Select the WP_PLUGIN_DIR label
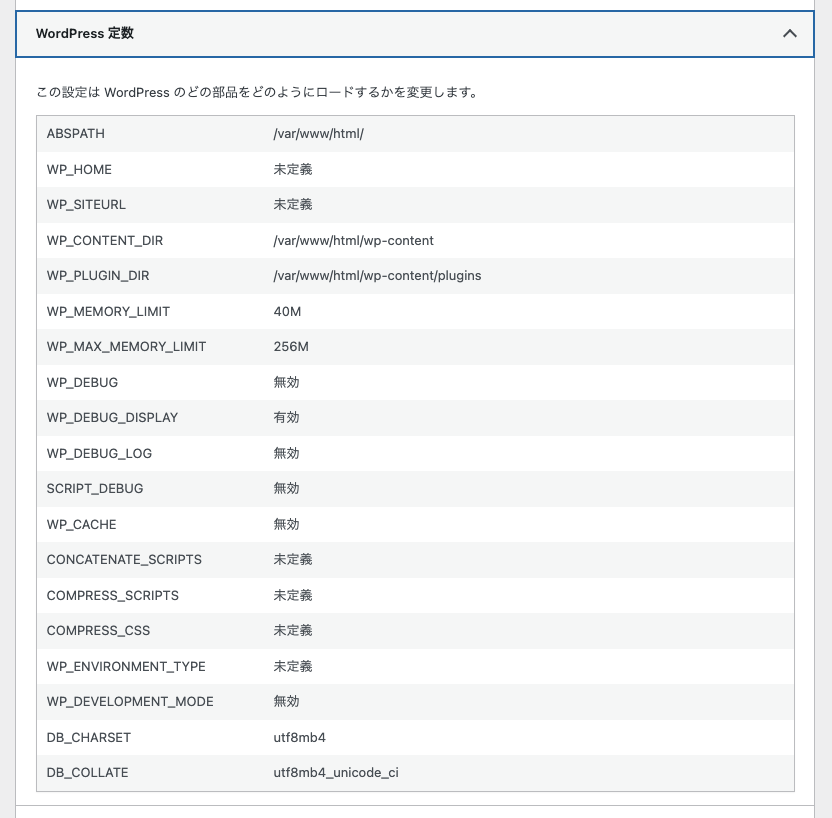832x818 pixels. click(x=98, y=276)
